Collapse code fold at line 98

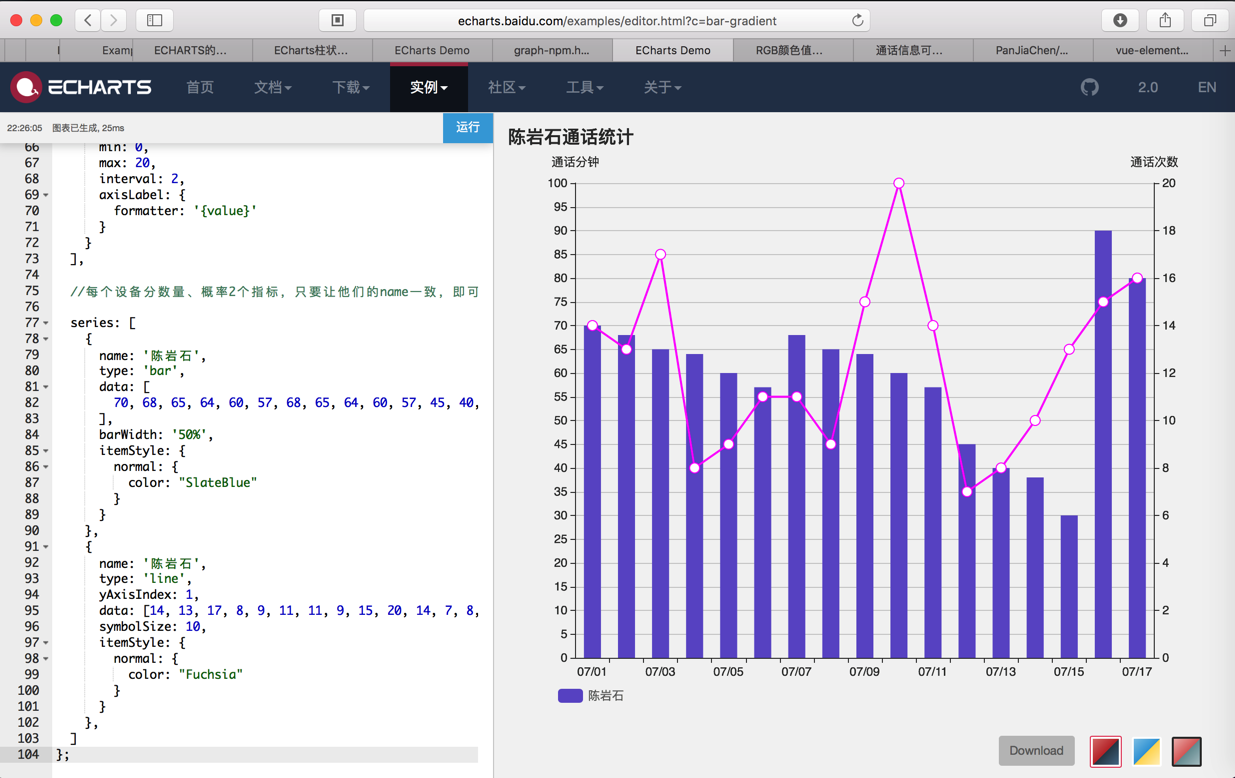46,659
